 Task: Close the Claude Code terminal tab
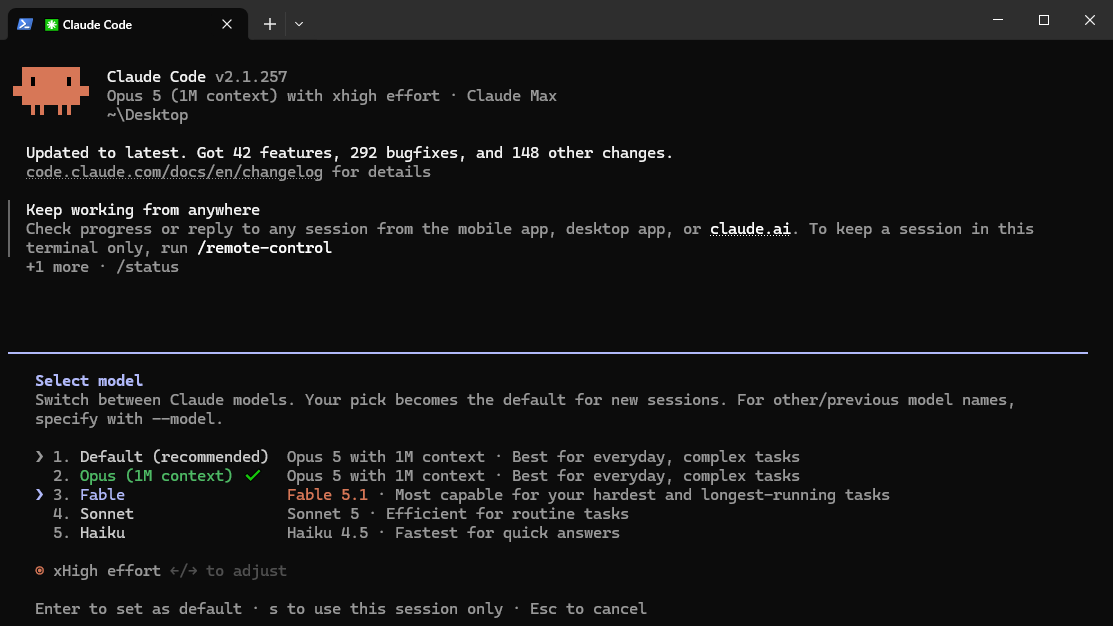click(227, 24)
